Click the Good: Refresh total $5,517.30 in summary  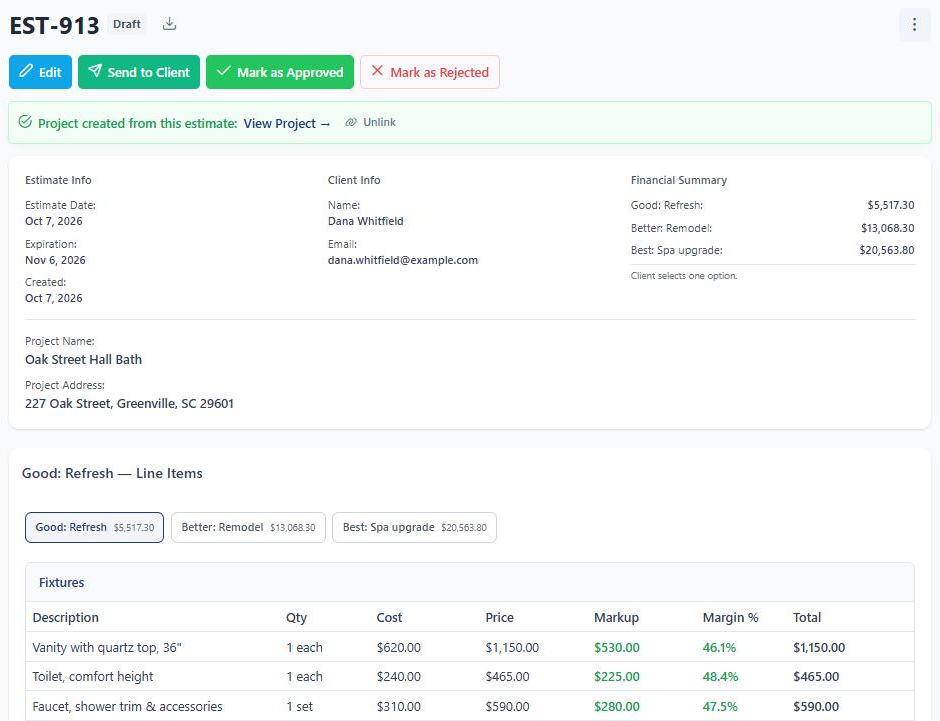(891, 205)
